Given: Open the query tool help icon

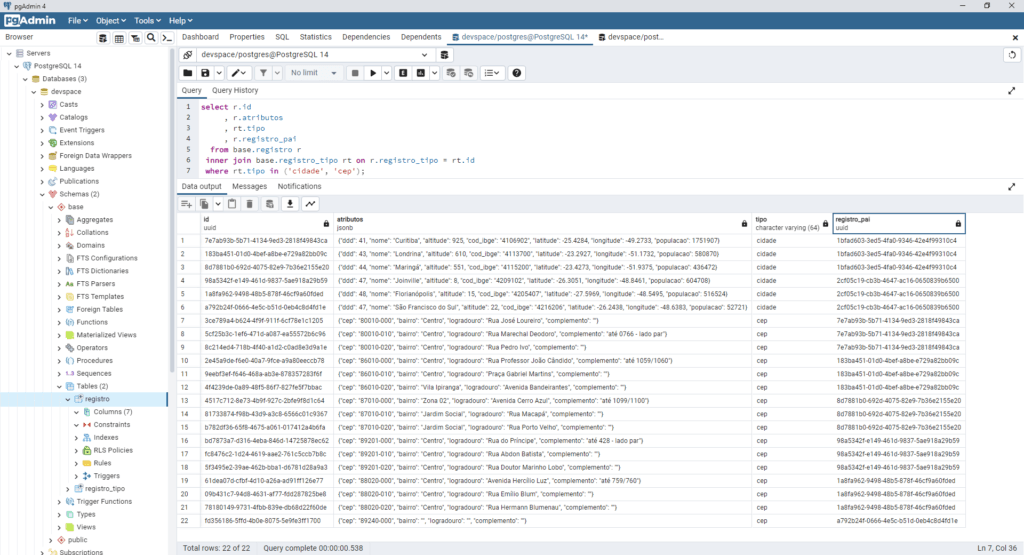Looking at the screenshot, I should click(517, 73).
